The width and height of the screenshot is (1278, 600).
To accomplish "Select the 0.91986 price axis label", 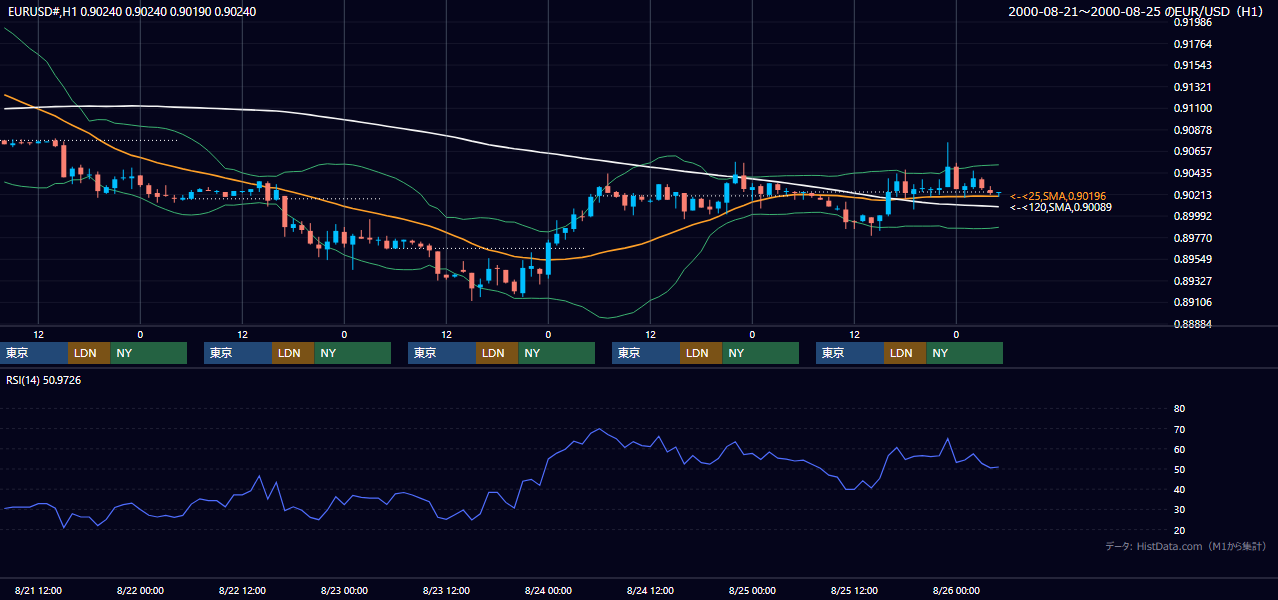I will point(1193,22).
